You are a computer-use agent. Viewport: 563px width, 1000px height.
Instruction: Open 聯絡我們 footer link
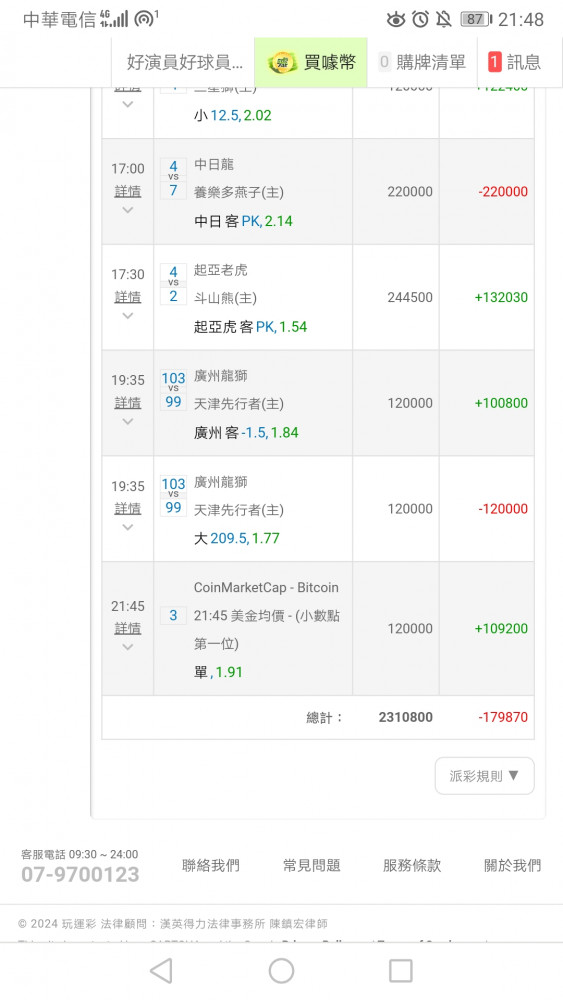coord(210,865)
